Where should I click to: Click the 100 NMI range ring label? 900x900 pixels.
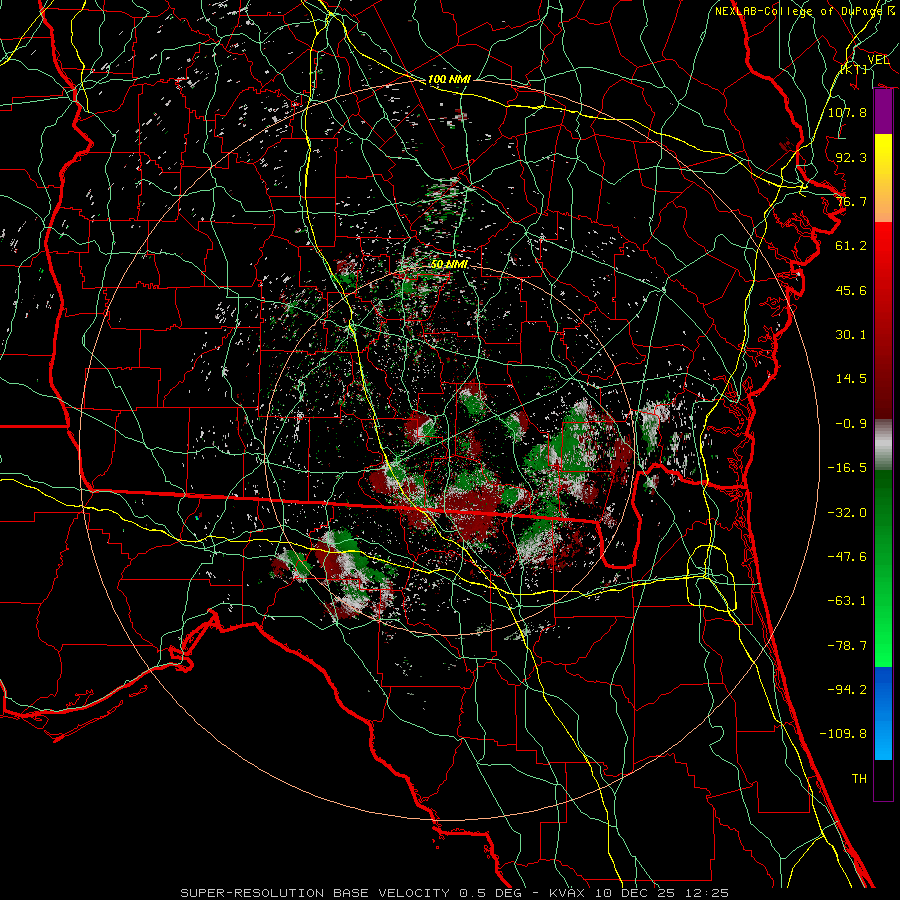(449, 79)
